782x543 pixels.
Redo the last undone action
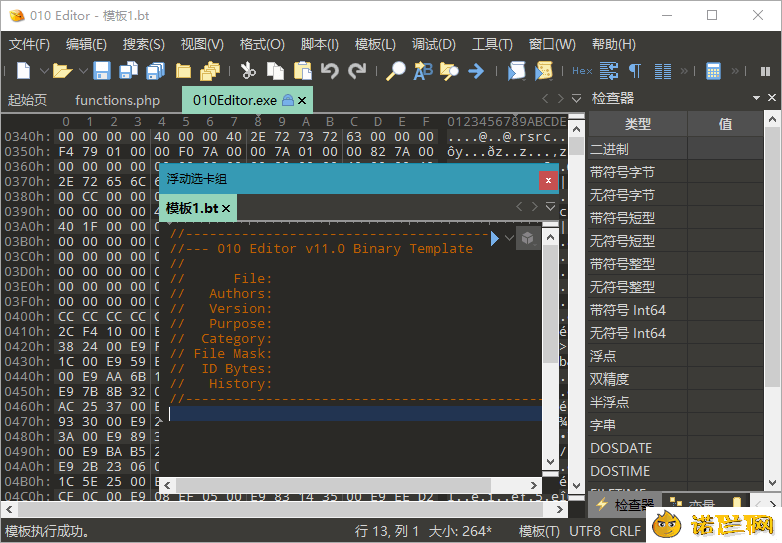click(x=357, y=71)
